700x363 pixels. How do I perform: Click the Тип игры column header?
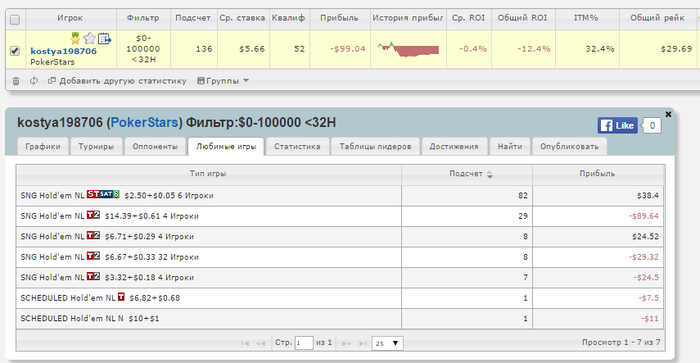[x=208, y=174]
